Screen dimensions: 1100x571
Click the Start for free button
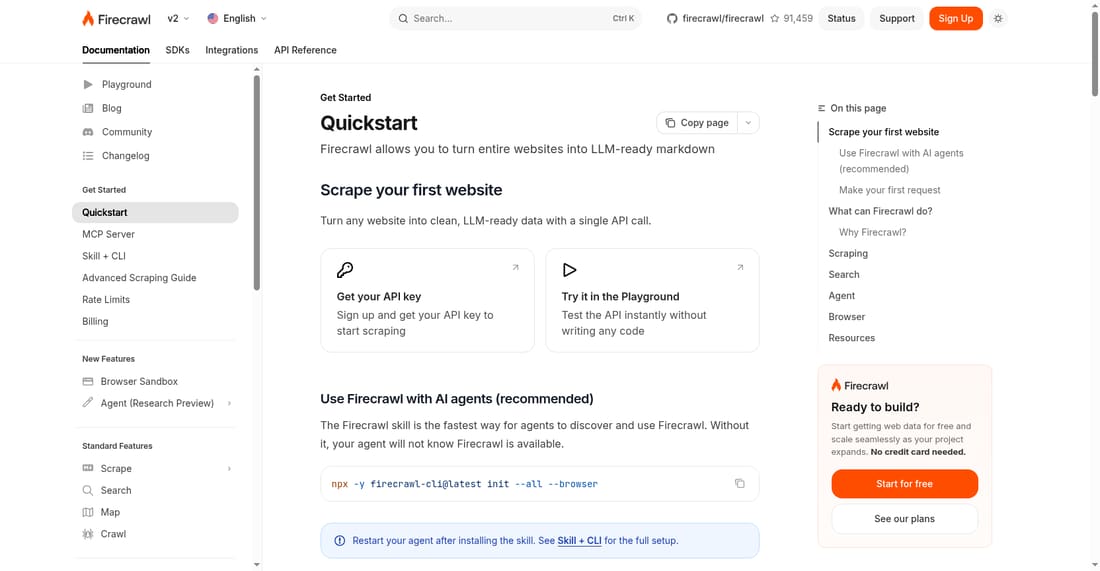(904, 483)
